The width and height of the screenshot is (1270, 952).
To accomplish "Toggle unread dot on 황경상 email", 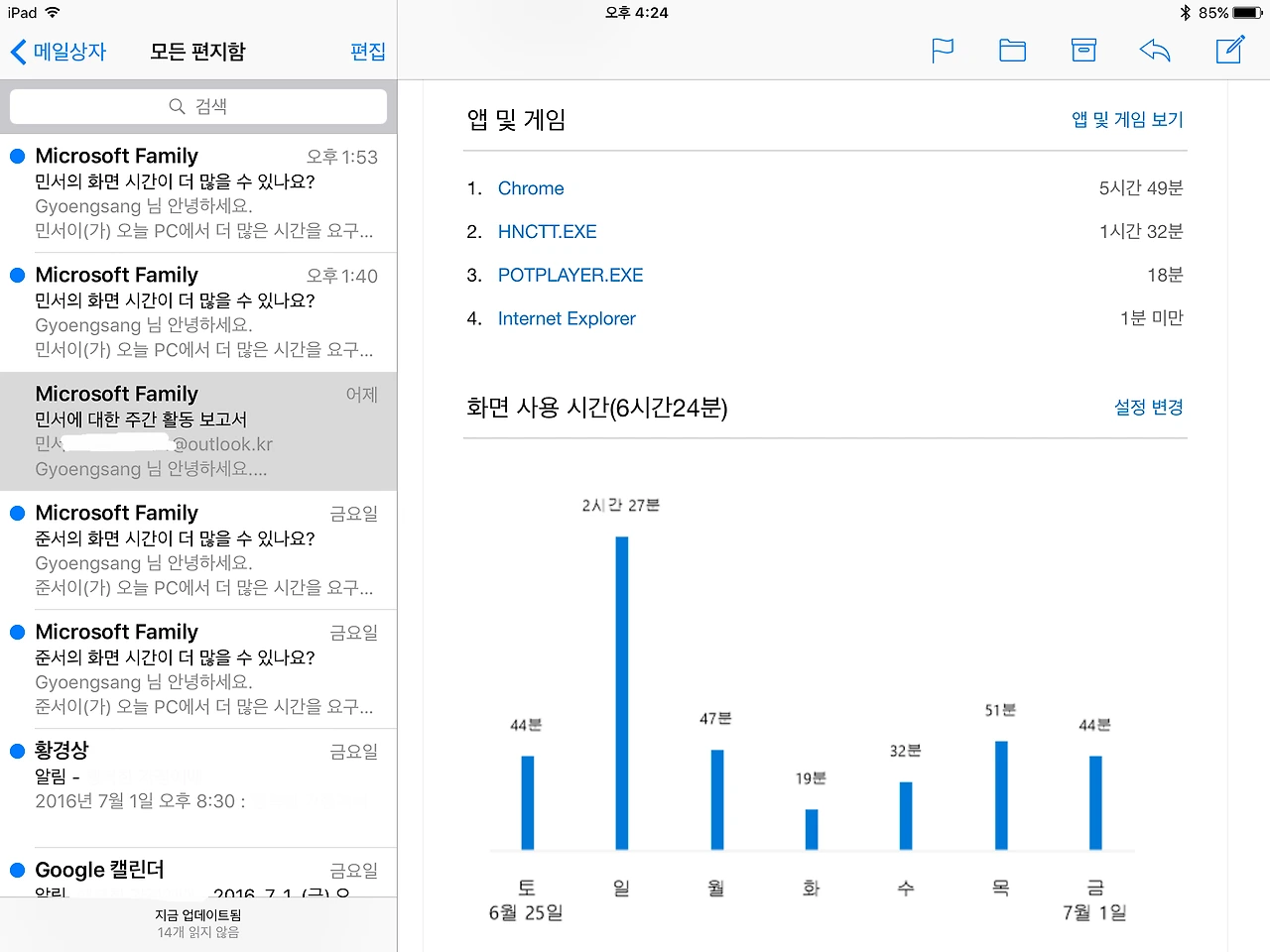I will tap(17, 751).
